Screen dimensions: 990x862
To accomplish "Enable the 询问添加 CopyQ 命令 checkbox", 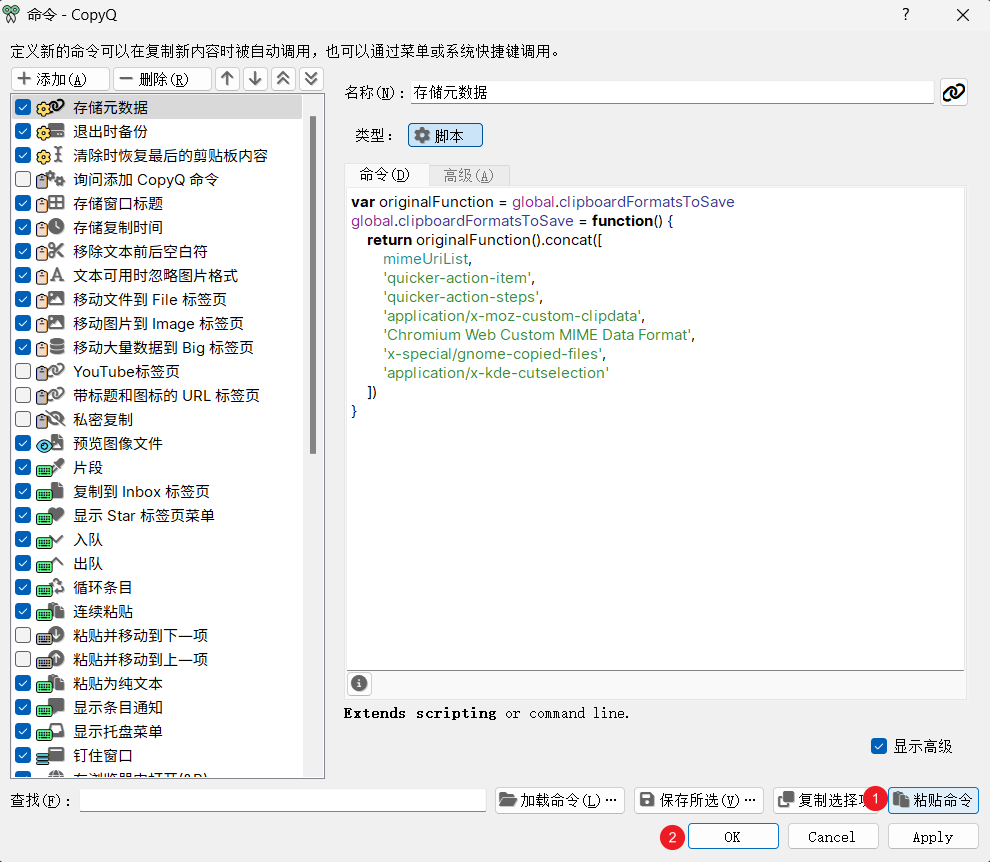I will click(x=23, y=179).
